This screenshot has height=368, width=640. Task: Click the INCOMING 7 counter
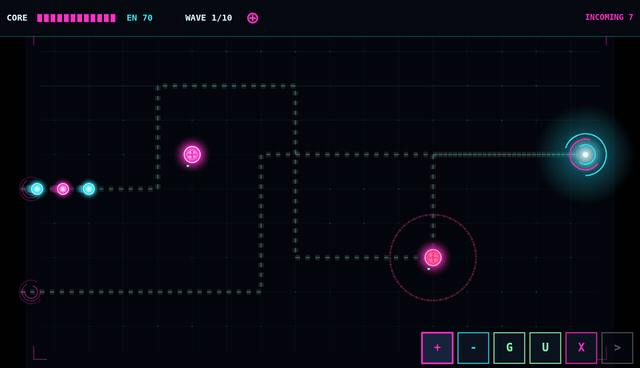coord(609,17)
